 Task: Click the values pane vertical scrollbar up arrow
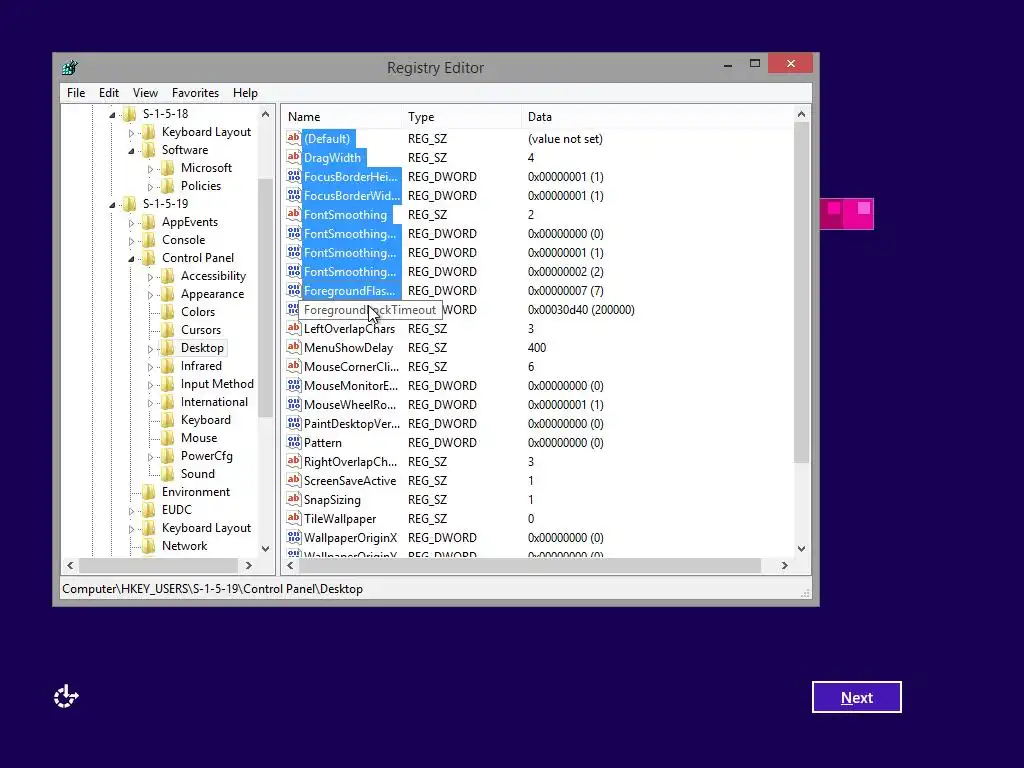point(801,114)
